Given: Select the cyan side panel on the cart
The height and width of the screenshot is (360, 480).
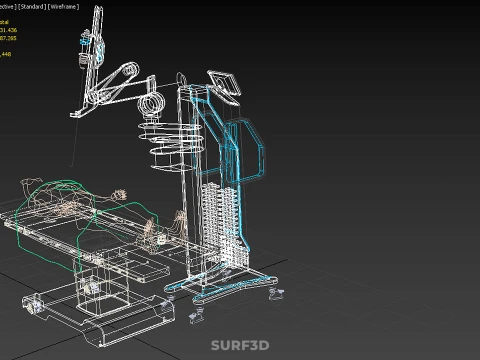Looking at the screenshot, I should [x=245, y=151].
